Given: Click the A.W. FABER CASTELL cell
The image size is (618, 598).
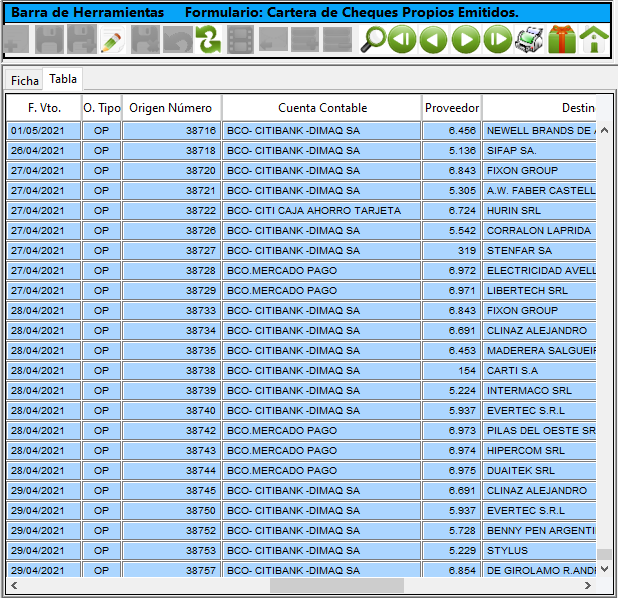Looking at the screenshot, I should tap(539, 190).
